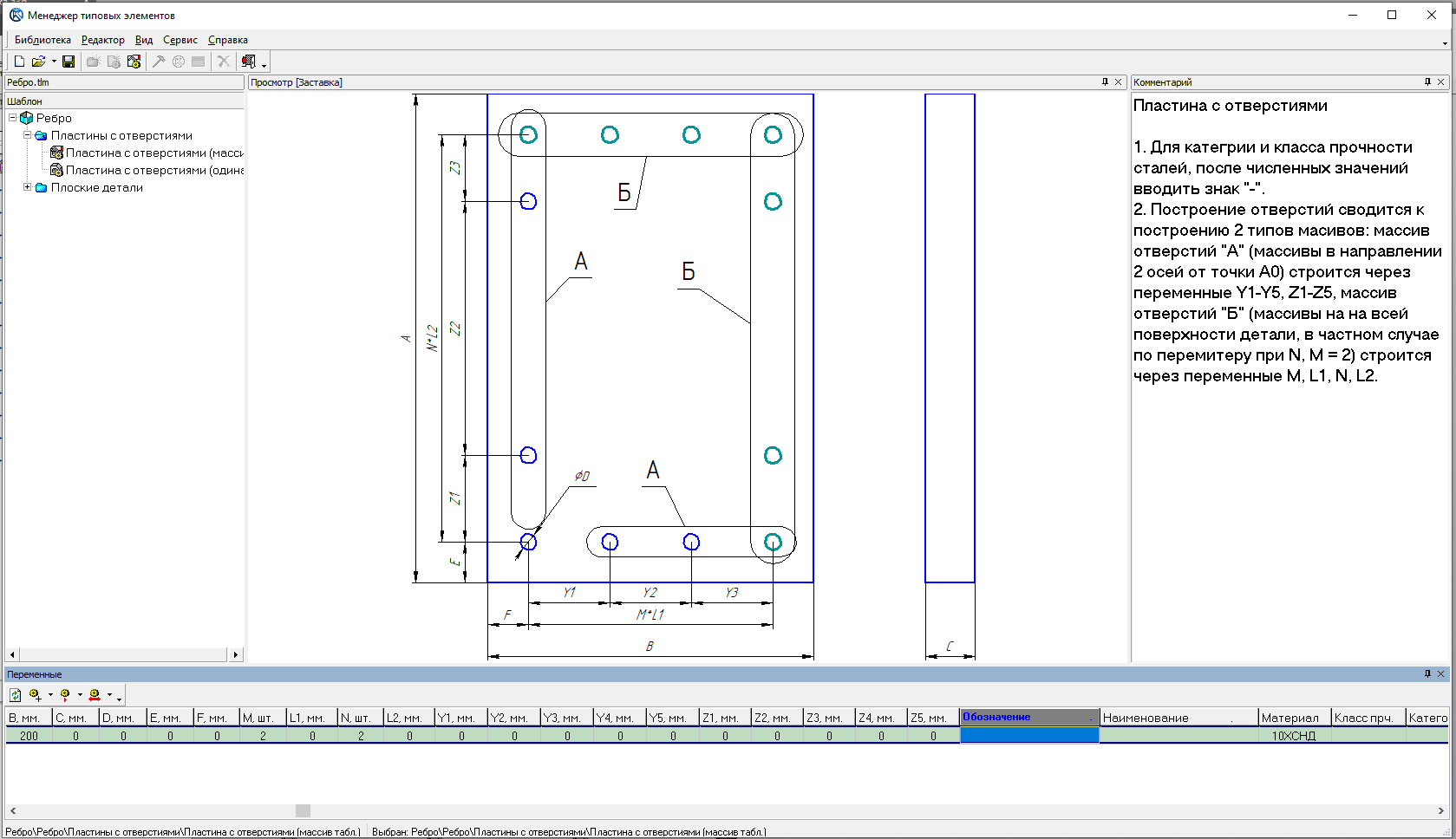Click the grayed delete X icon
Viewport: 1456px width, 839px height.
coord(224,62)
